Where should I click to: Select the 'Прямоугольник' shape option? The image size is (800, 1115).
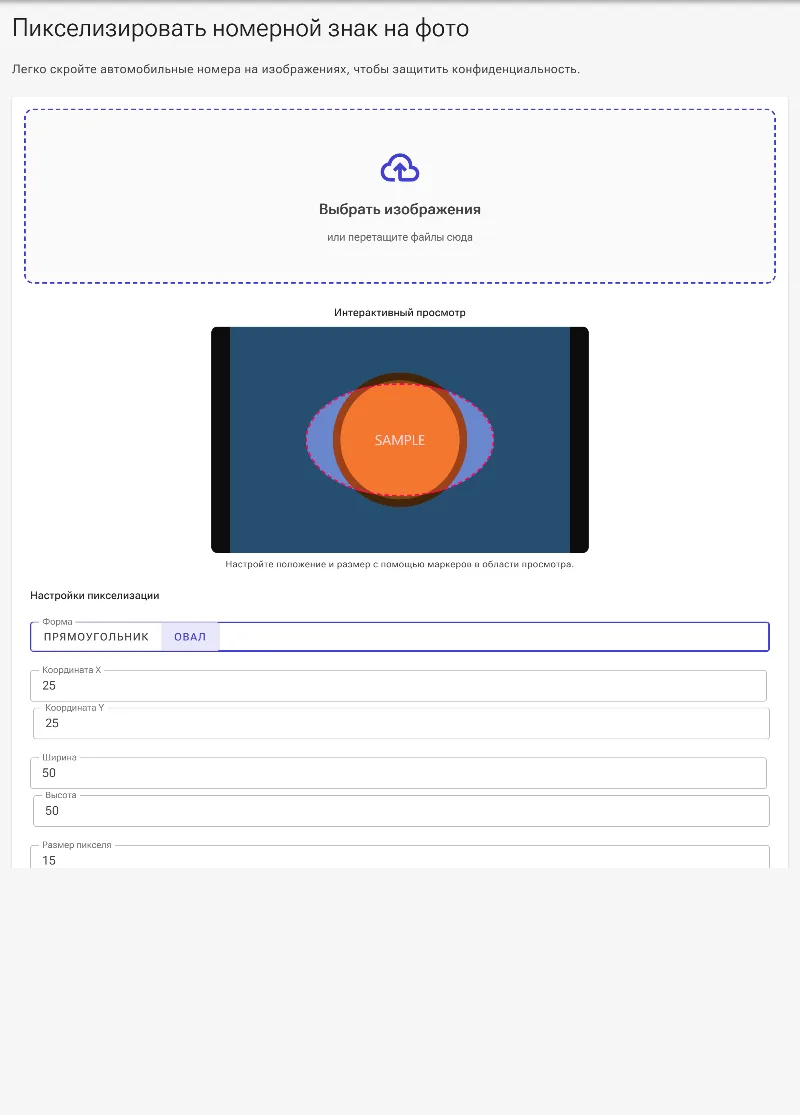pyautogui.click(x=96, y=636)
